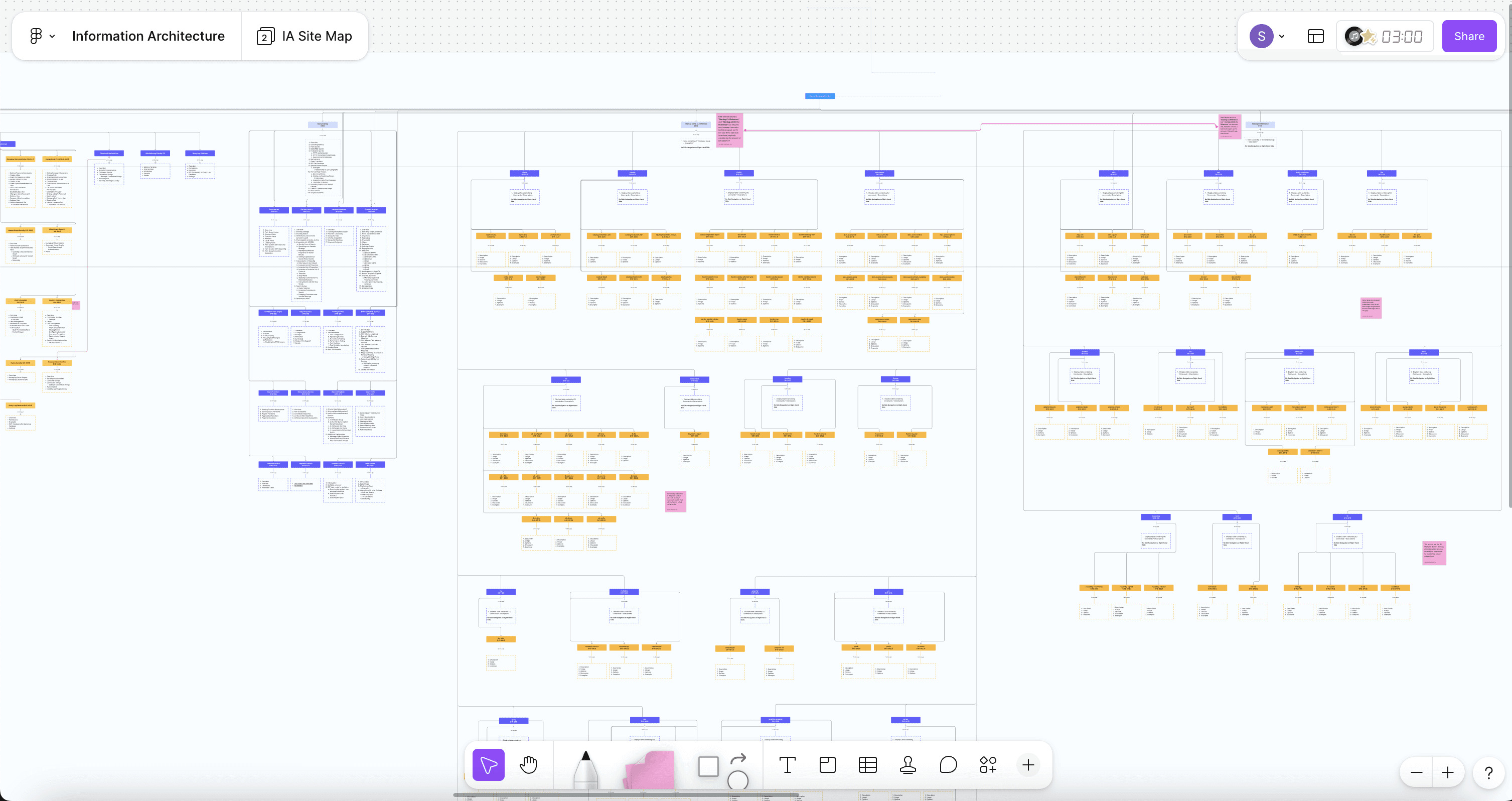The height and width of the screenshot is (801, 1512).
Task: Choose the pink sticky note tool
Action: (x=650, y=769)
